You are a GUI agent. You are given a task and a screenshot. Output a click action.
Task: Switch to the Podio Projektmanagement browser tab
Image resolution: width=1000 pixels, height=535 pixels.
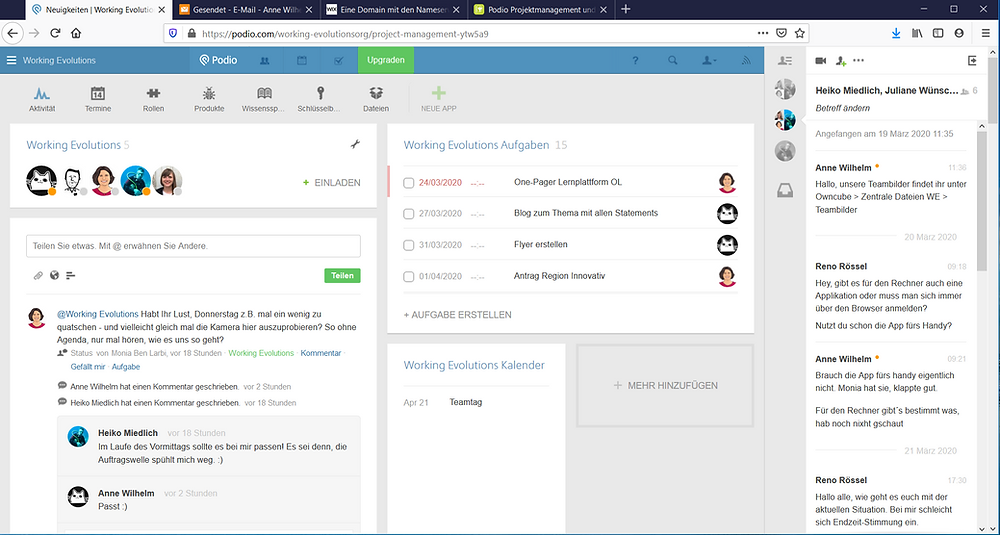542,9
